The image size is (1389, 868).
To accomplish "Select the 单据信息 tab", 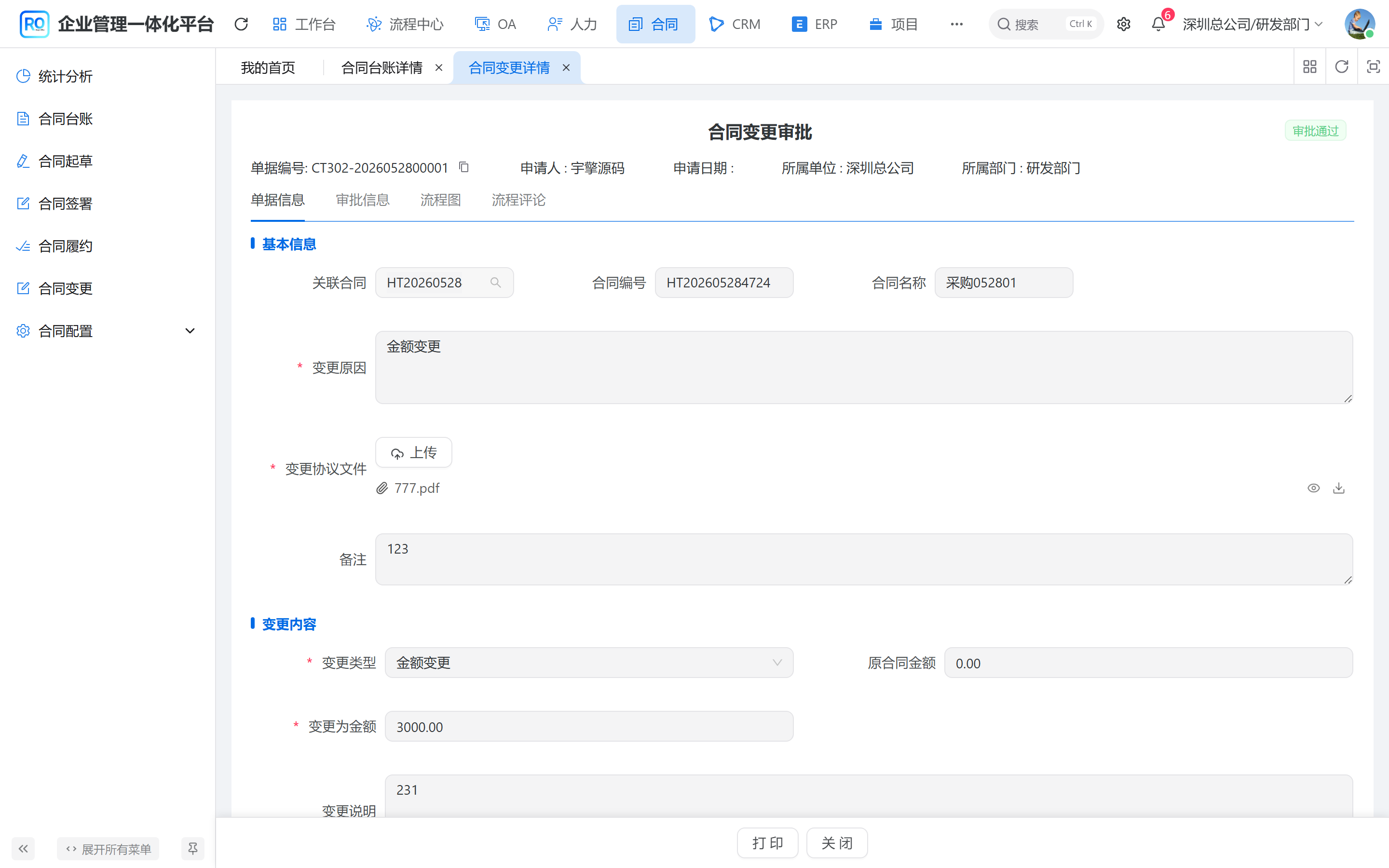I will (x=278, y=200).
